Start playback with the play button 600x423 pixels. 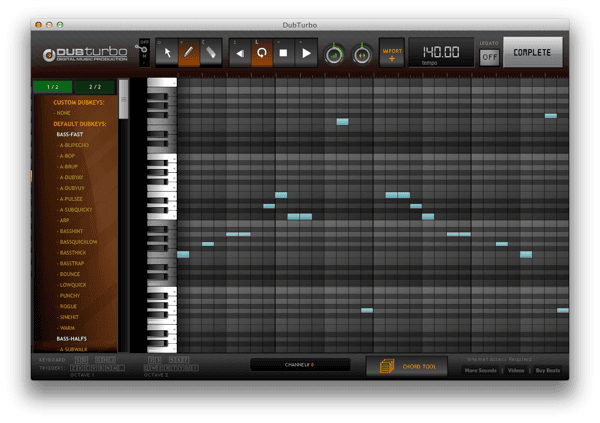click(306, 53)
